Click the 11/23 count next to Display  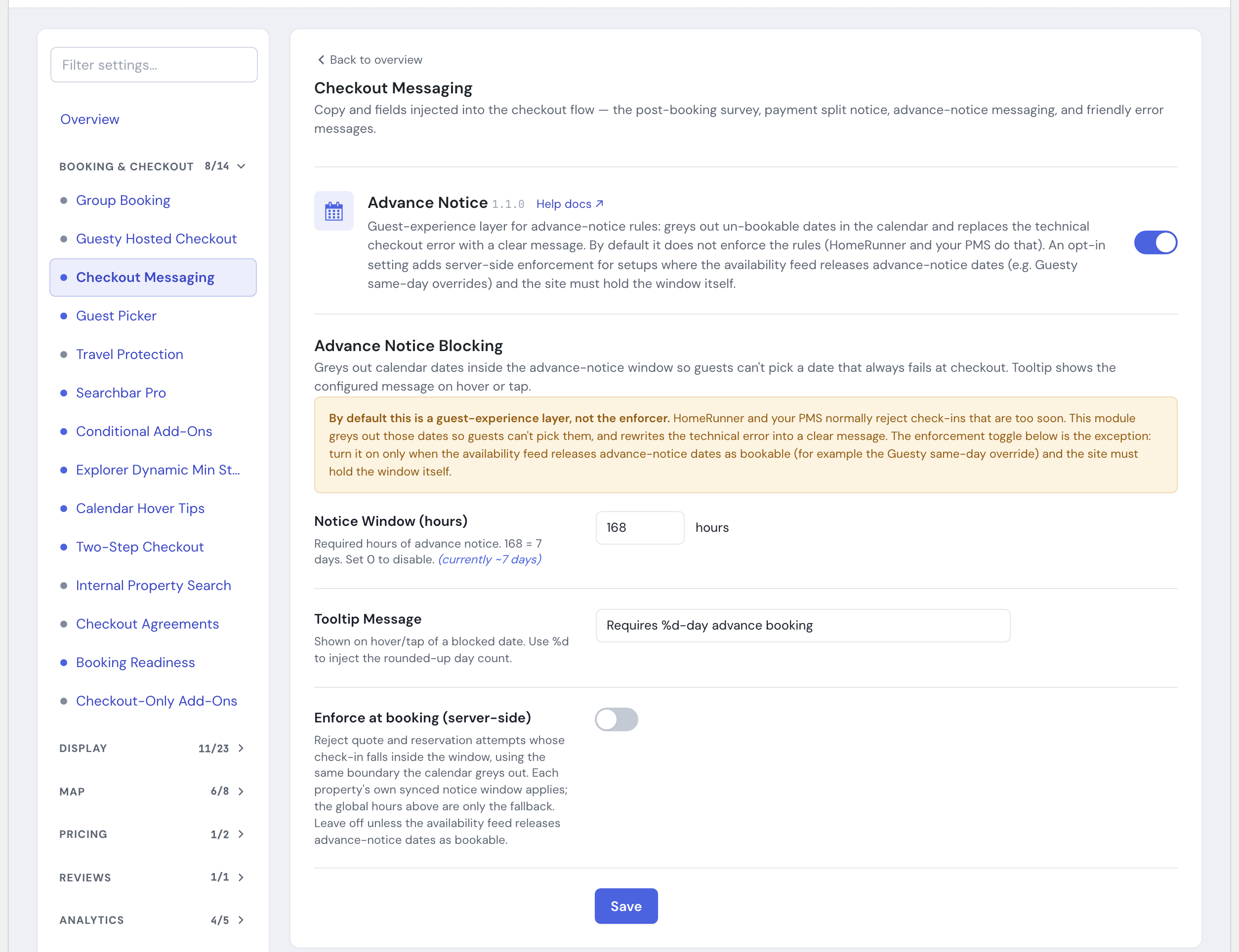point(213,748)
